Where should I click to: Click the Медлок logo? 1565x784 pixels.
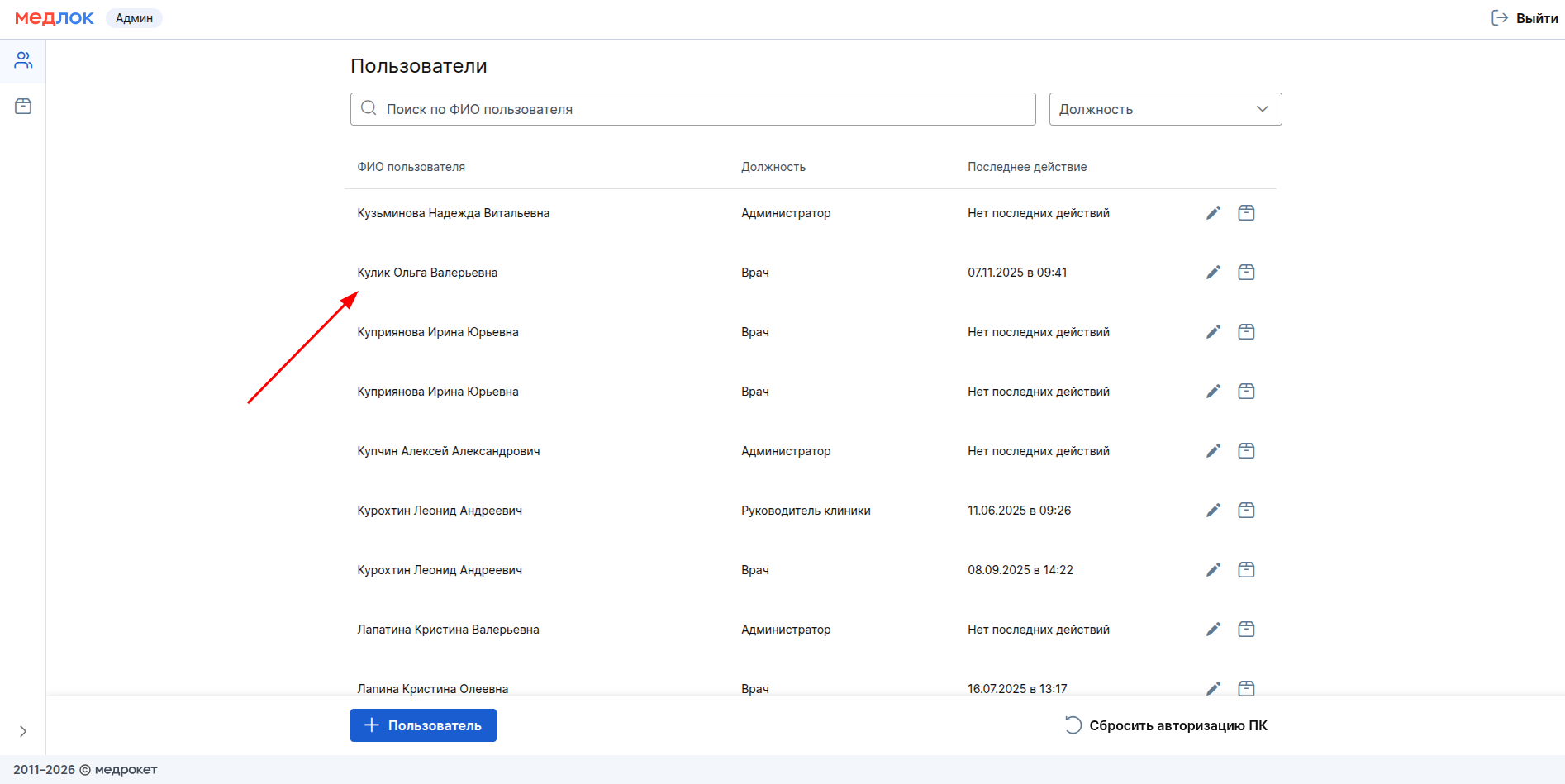pos(55,18)
